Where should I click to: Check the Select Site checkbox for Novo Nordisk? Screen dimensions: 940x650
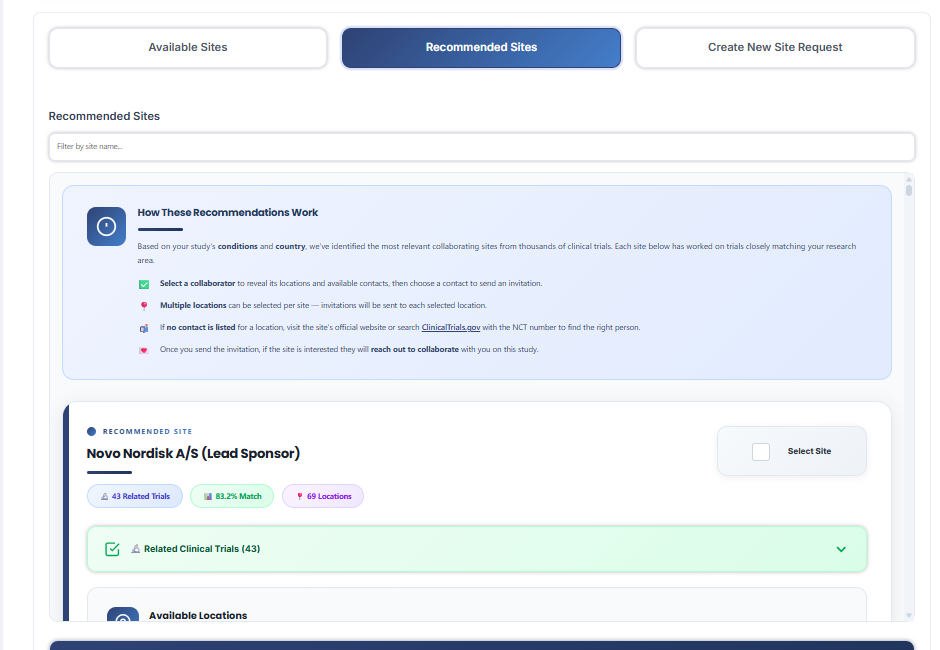pyautogui.click(x=759, y=450)
